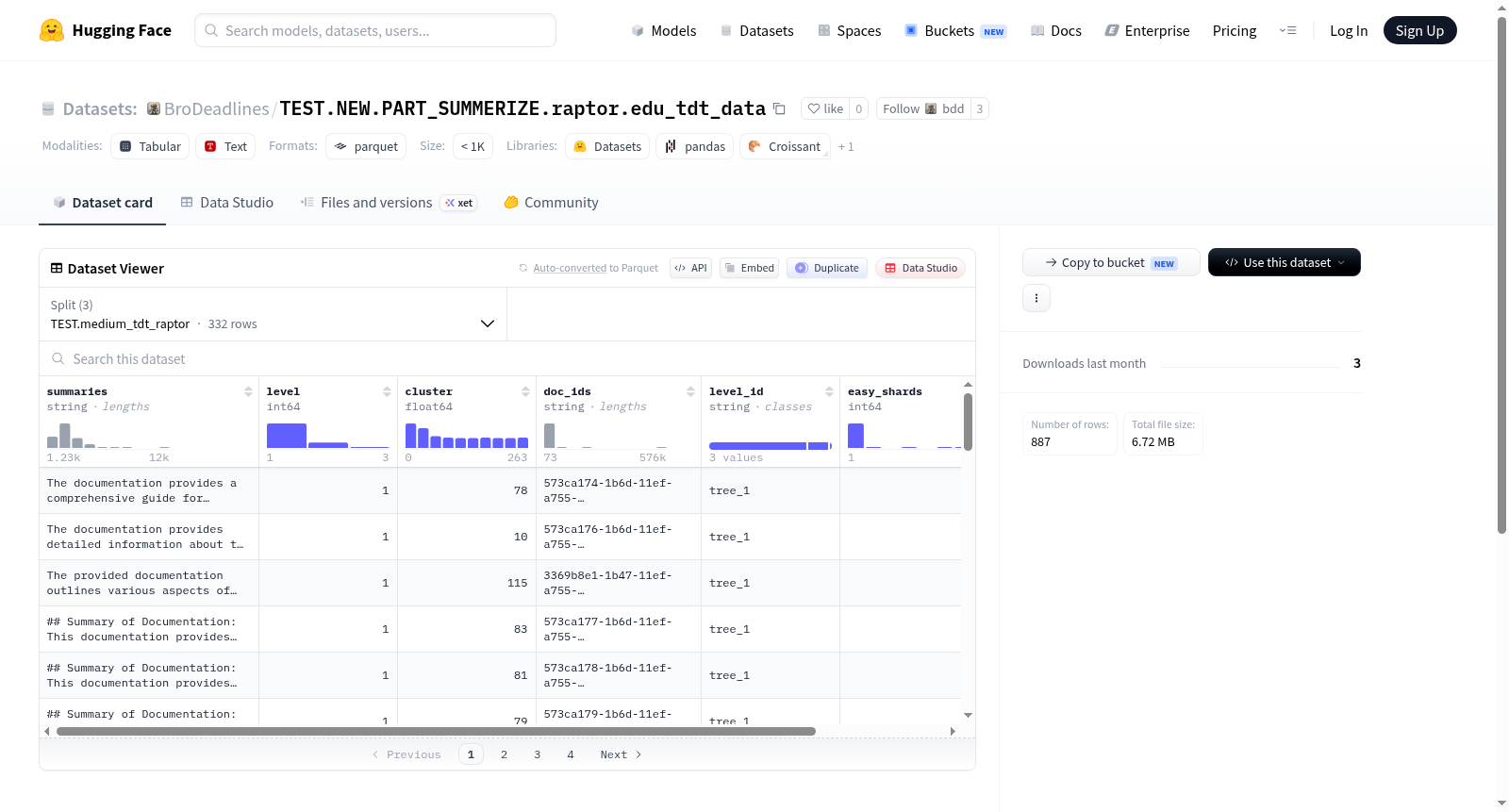Click the level column histogram
The height and width of the screenshot is (812, 1509).
[328, 435]
